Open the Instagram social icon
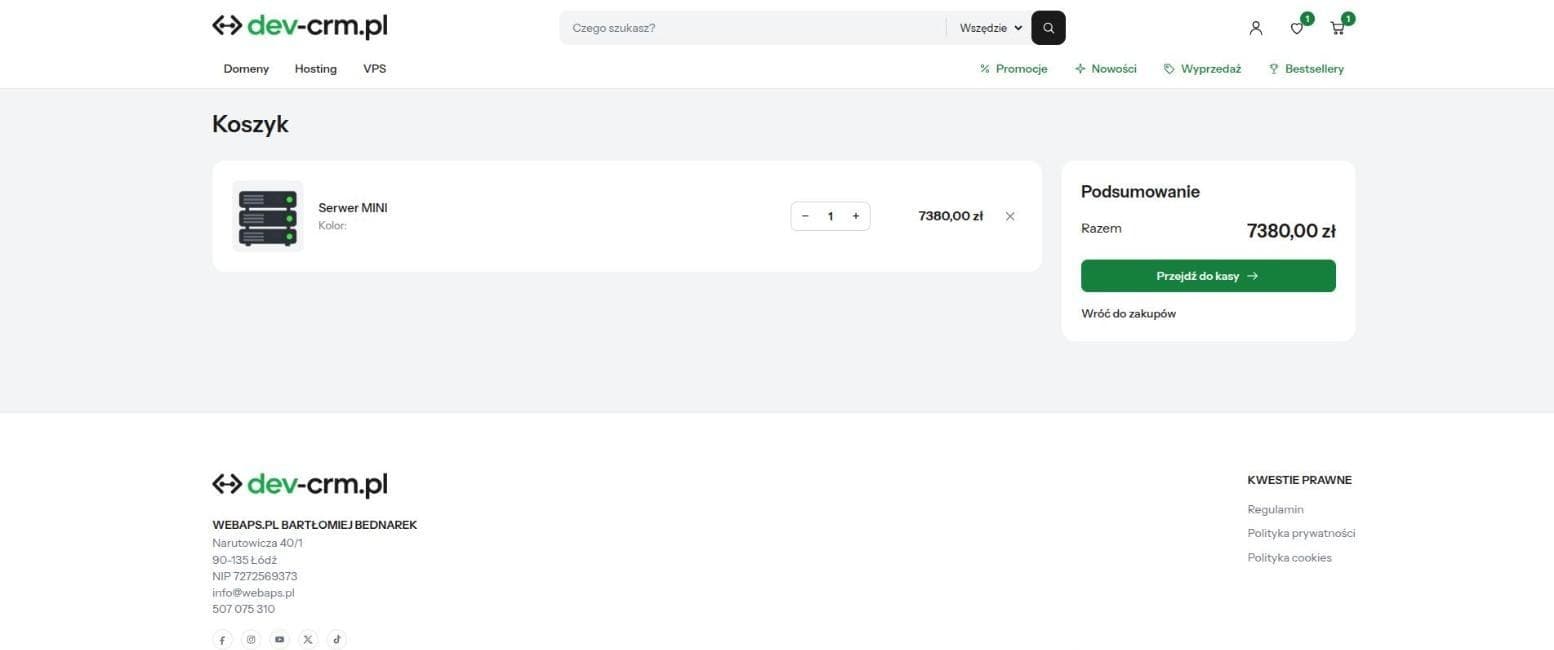1554x650 pixels. tap(251, 640)
